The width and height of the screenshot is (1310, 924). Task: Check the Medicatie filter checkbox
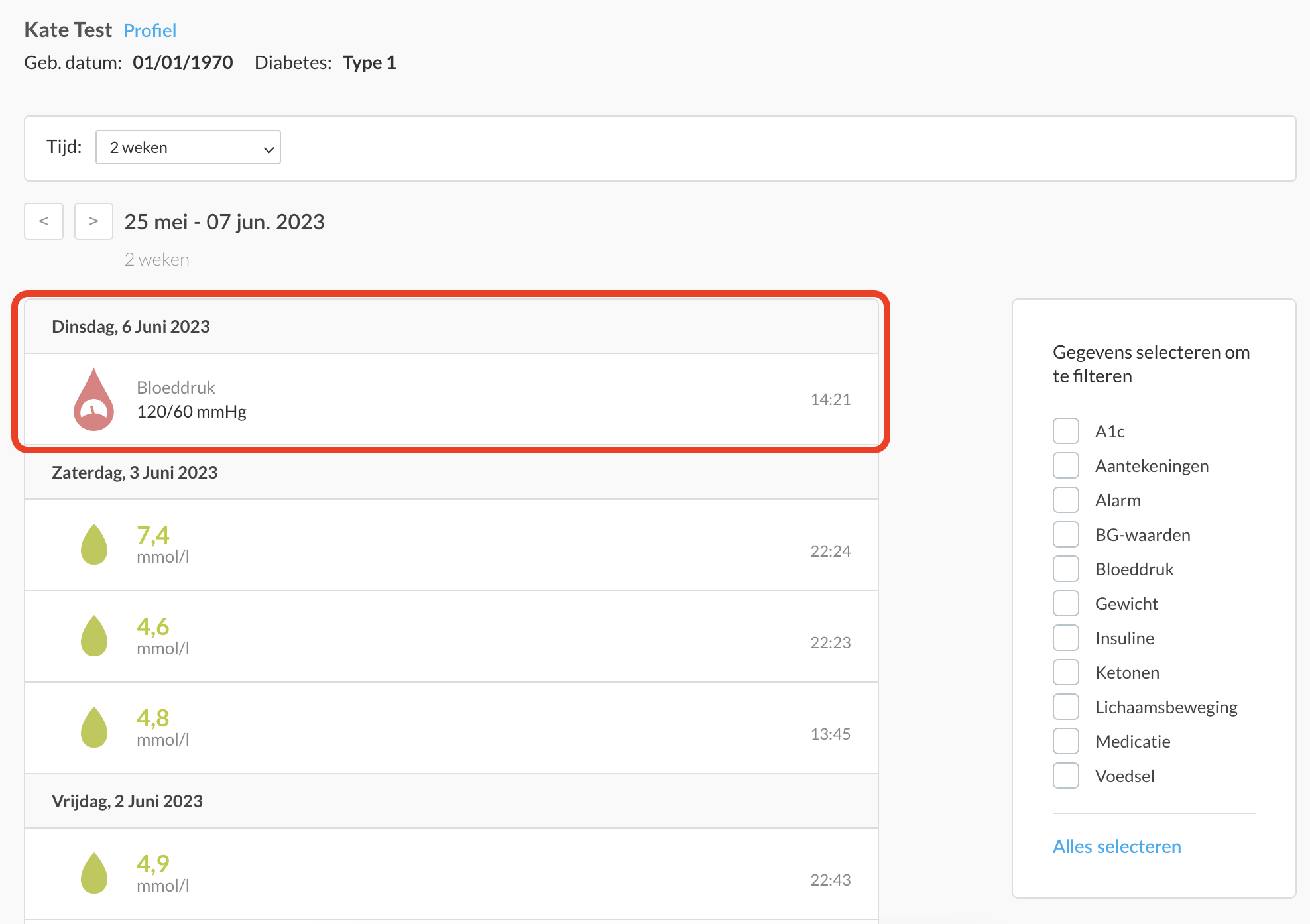tap(1066, 741)
